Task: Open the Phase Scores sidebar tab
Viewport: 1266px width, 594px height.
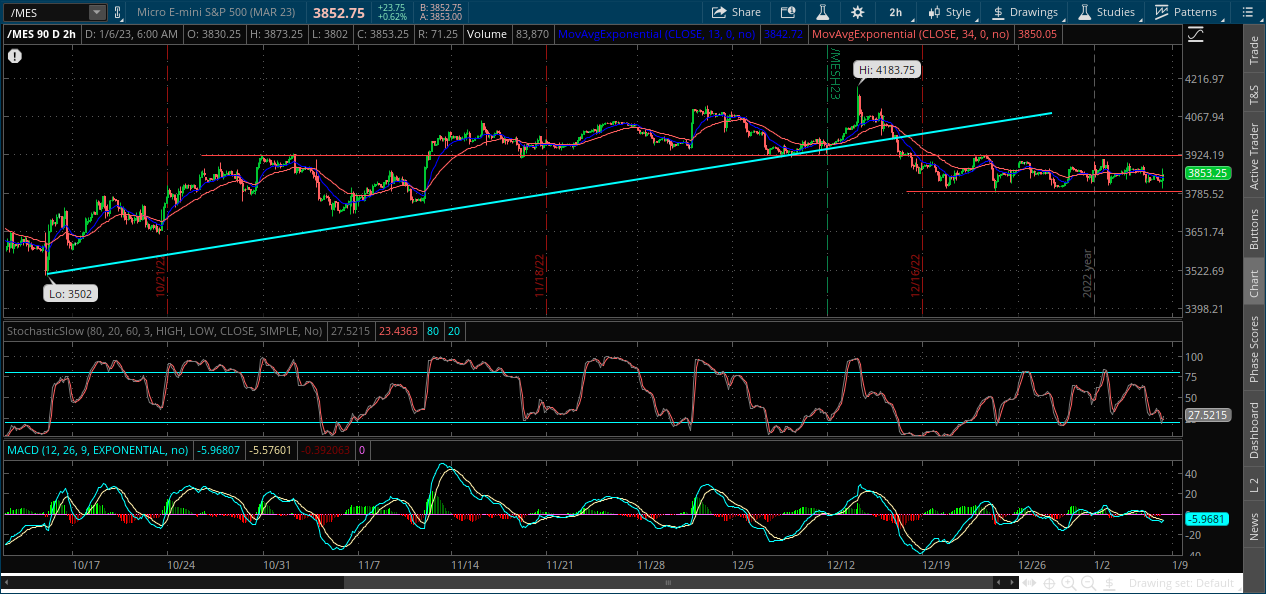Action: (x=1254, y=349)
